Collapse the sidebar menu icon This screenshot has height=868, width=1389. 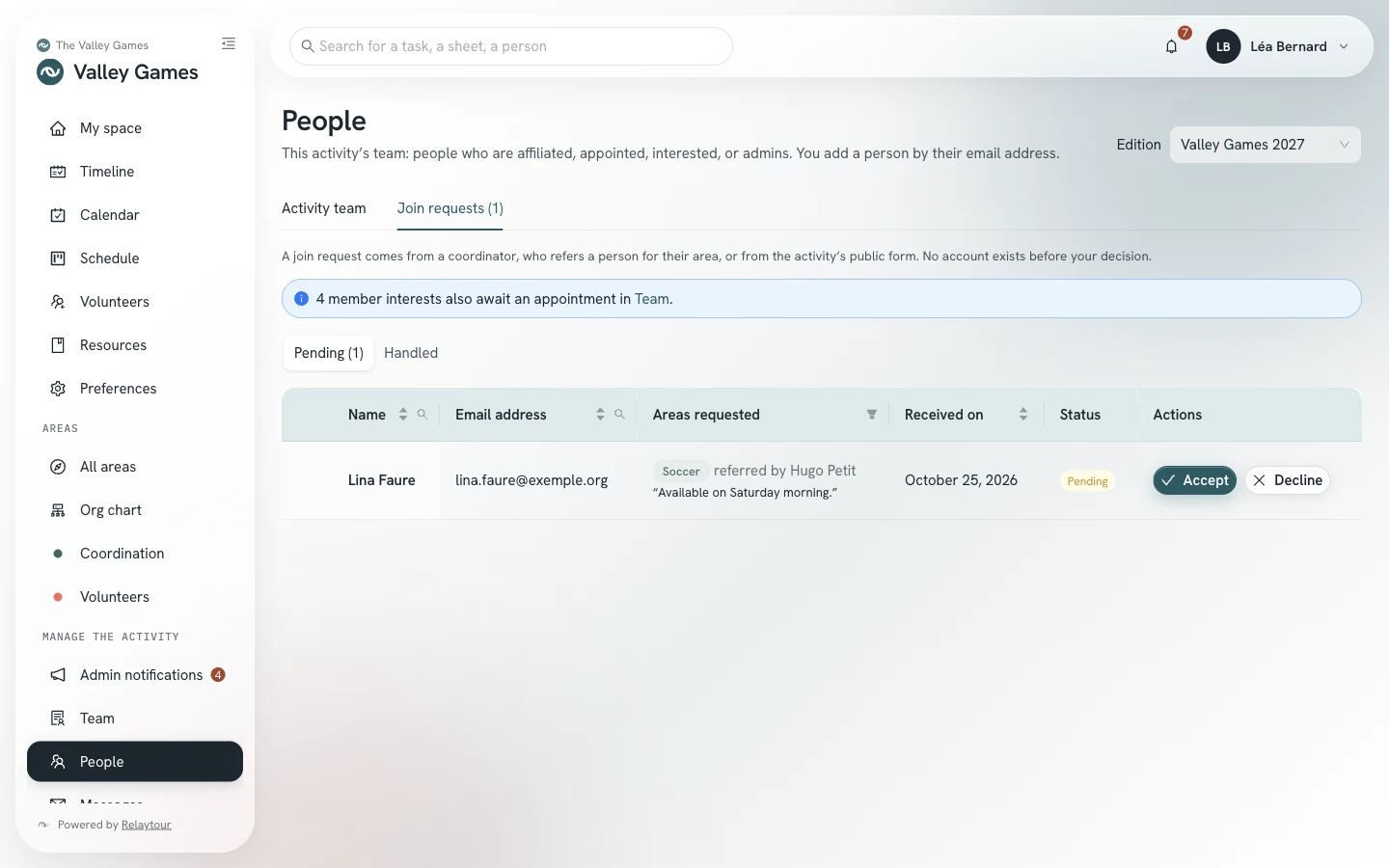229,43
